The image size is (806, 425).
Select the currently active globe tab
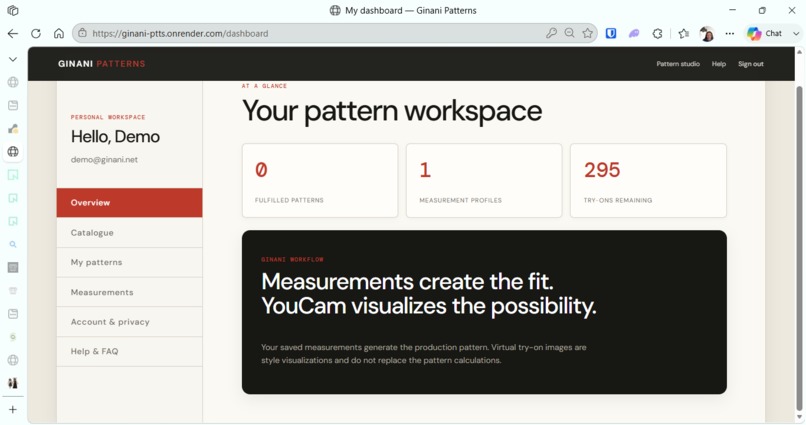click(x=13, y=152)
